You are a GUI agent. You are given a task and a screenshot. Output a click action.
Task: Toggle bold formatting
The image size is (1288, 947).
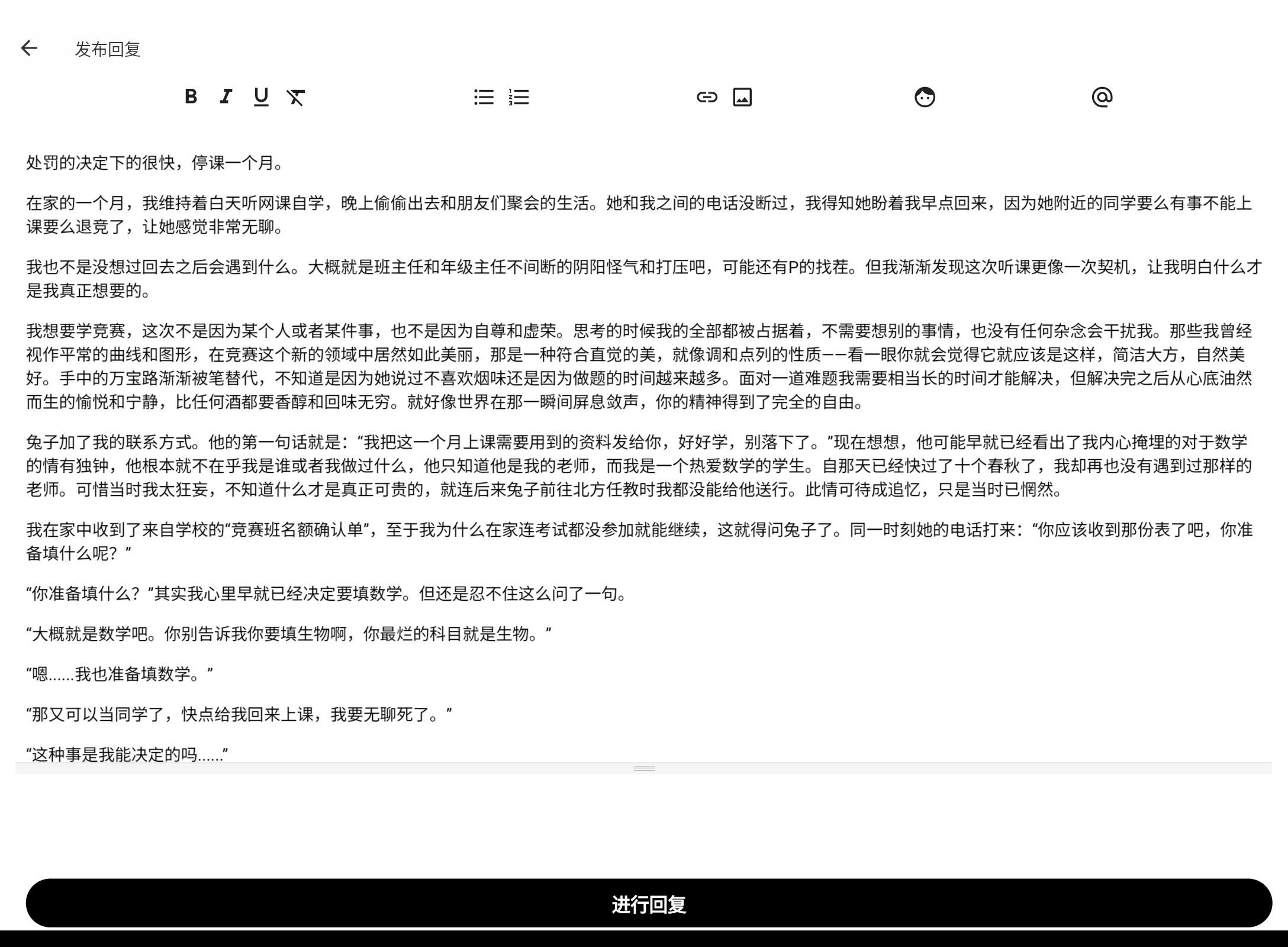click(x=191, y=96)
